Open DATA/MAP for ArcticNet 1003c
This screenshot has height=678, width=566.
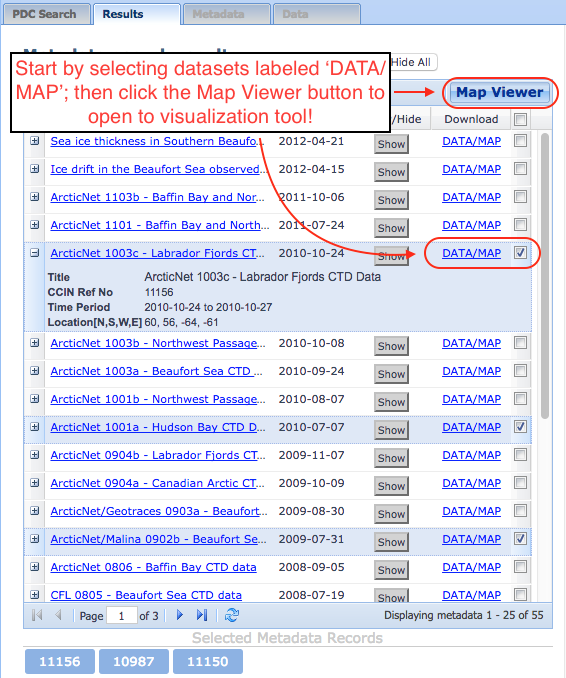[x=471, y=253]
